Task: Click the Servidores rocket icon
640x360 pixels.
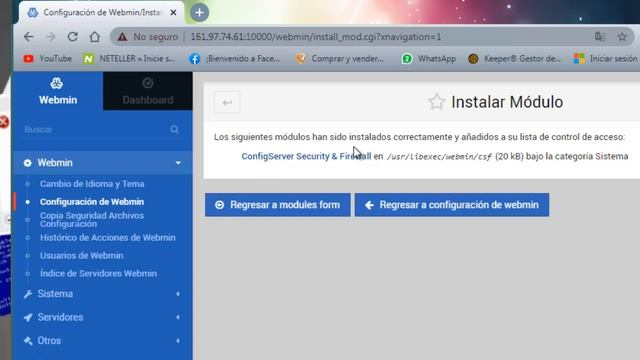Action: tap(28, 317)
